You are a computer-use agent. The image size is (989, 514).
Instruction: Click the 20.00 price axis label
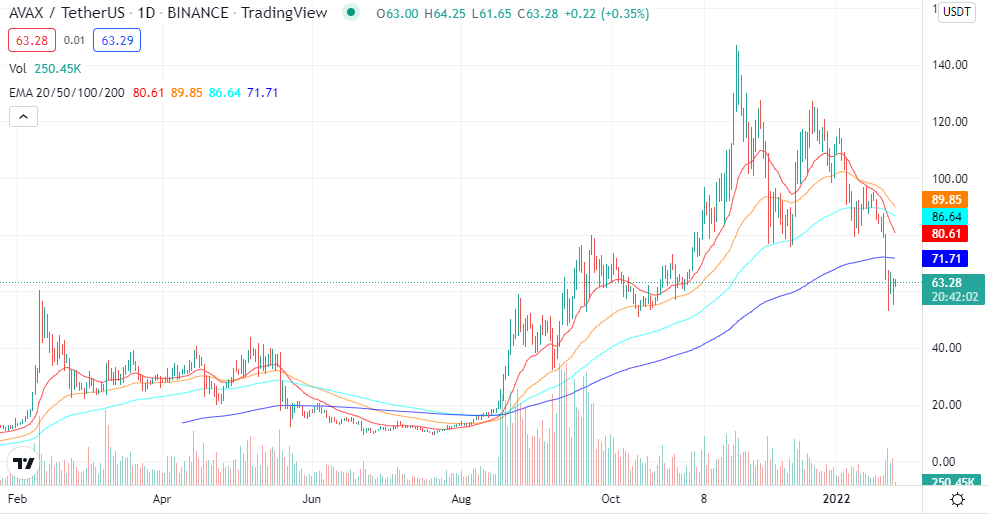(x=947, y=404)
